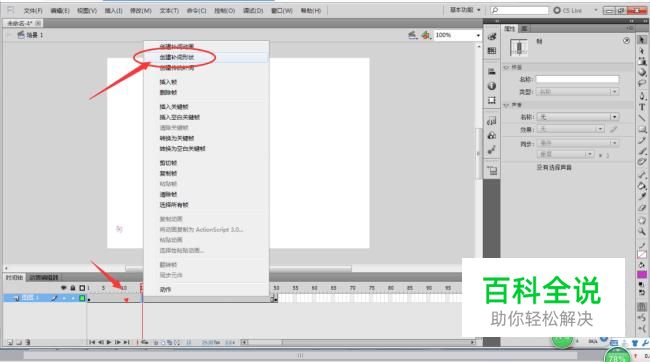Click the frame label 名称 input field
The image size is (650, 362).
[577, 79]
